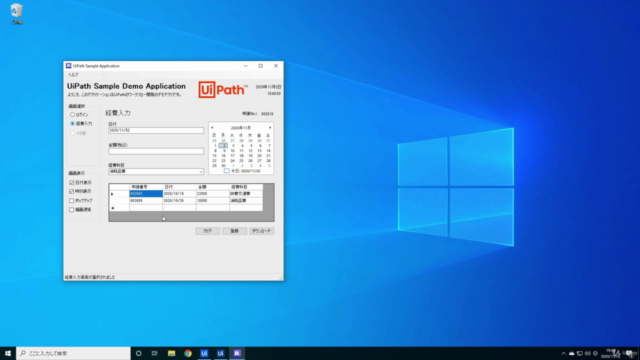Go to next month in calendar
Screen dimensions: 640x360
(270, 128)
